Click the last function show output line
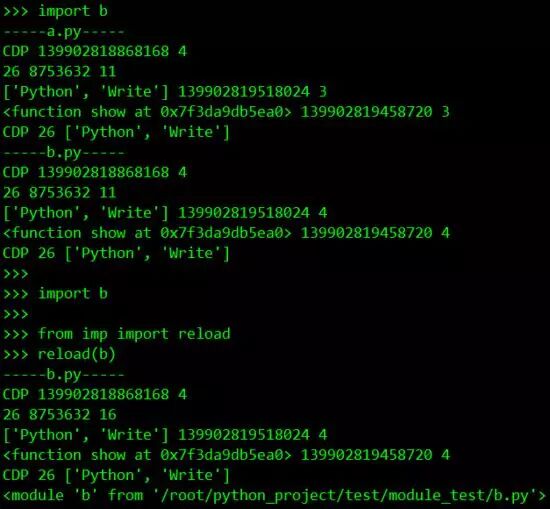The image size is (550, 509). click(226, 455)
